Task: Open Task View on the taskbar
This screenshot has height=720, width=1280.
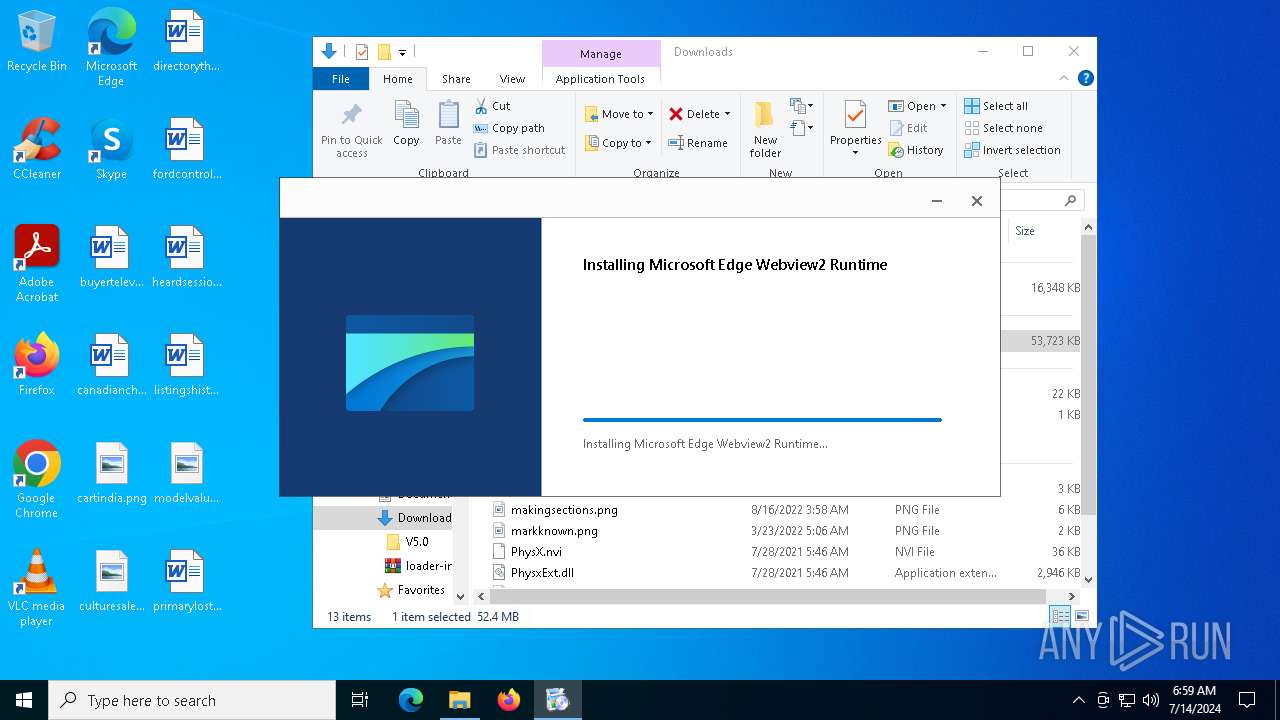Action: tap(360, 700)
